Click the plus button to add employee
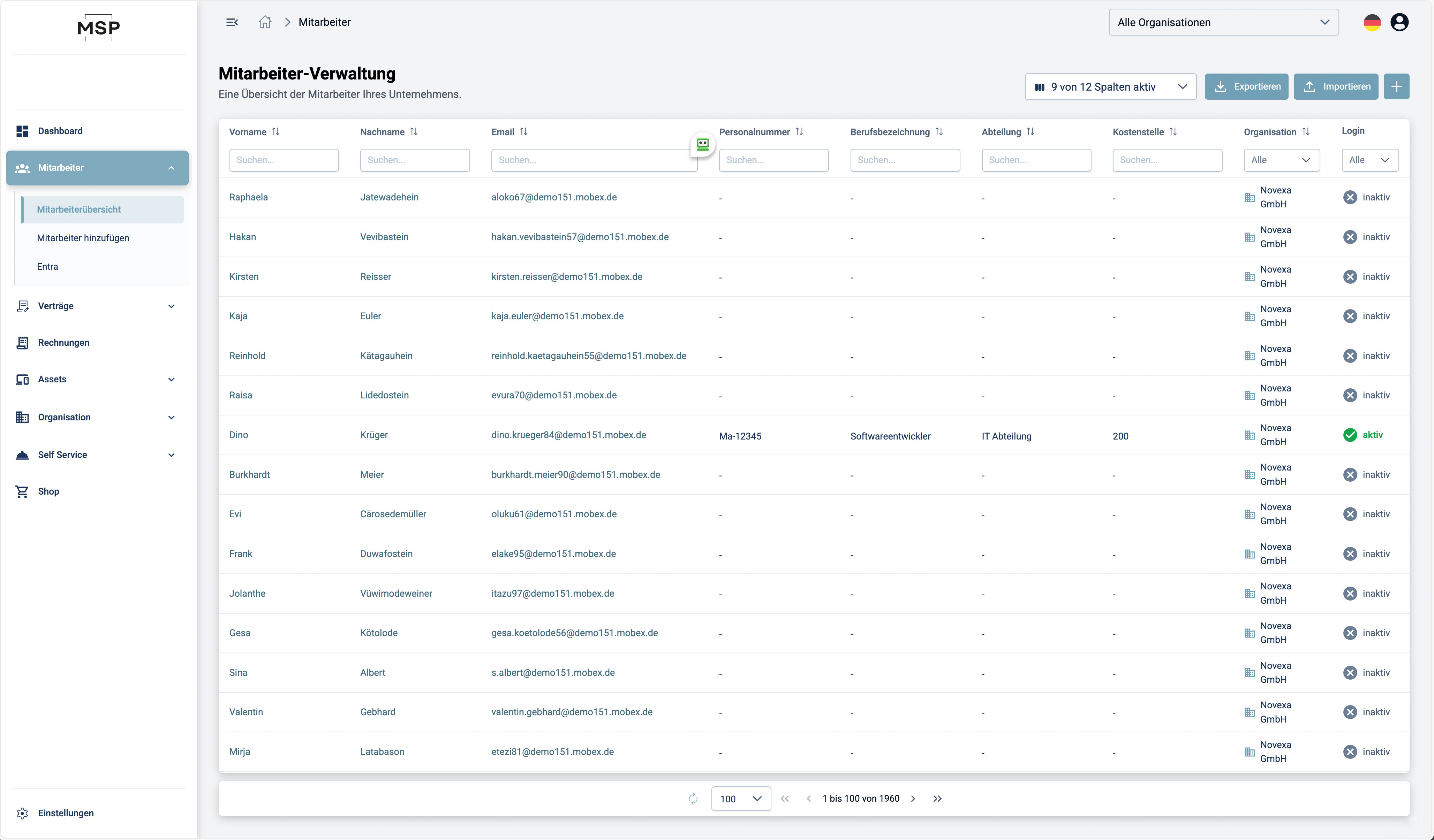Image resolution: width=1434 pixels, height=840 pixels. pyautogui.click(x=1396, y=86)
